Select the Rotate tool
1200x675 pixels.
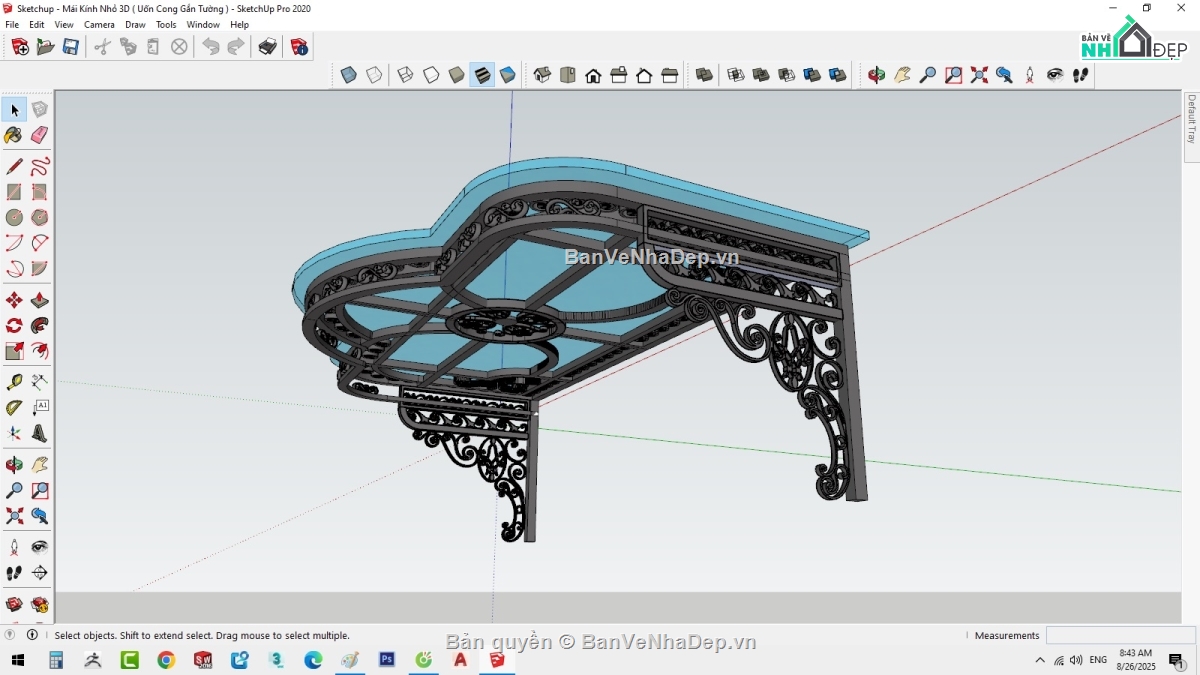point(14,326)
